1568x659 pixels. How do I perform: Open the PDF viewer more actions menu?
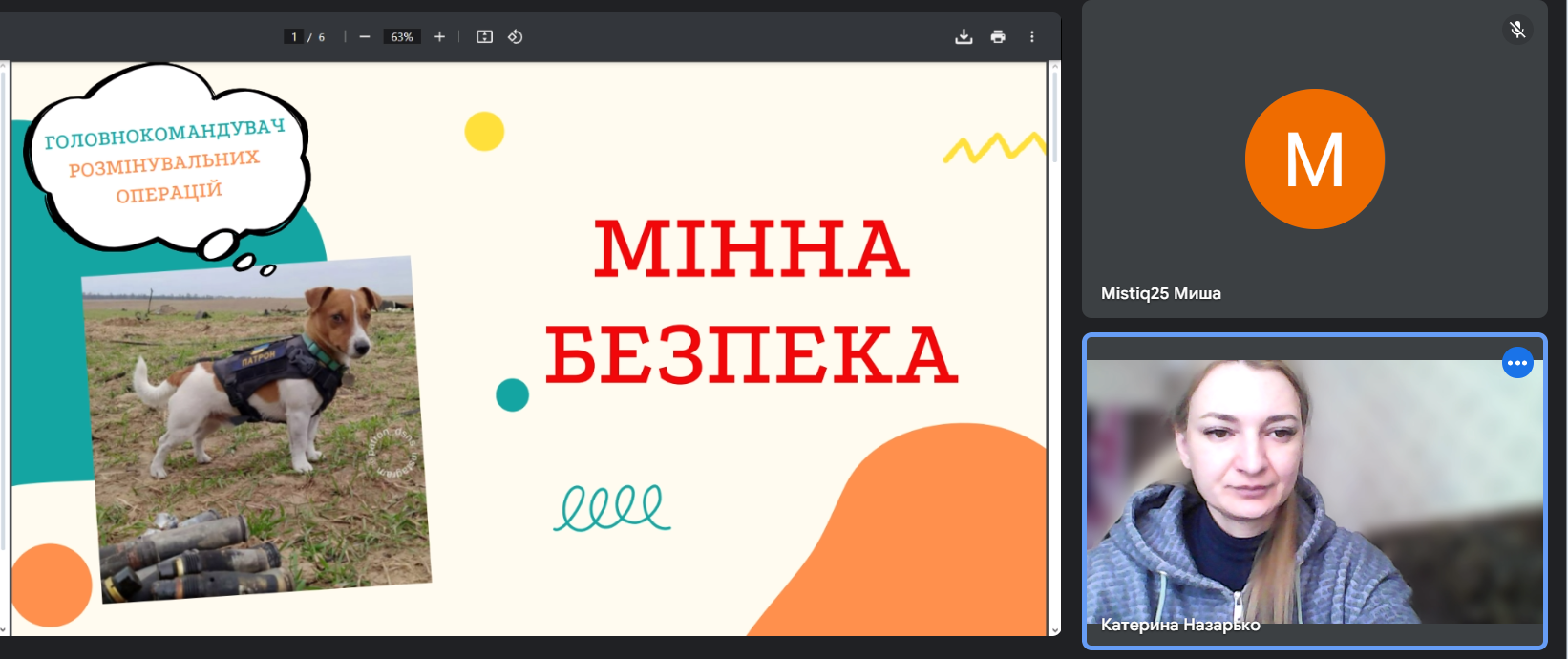coord(1031,36)
